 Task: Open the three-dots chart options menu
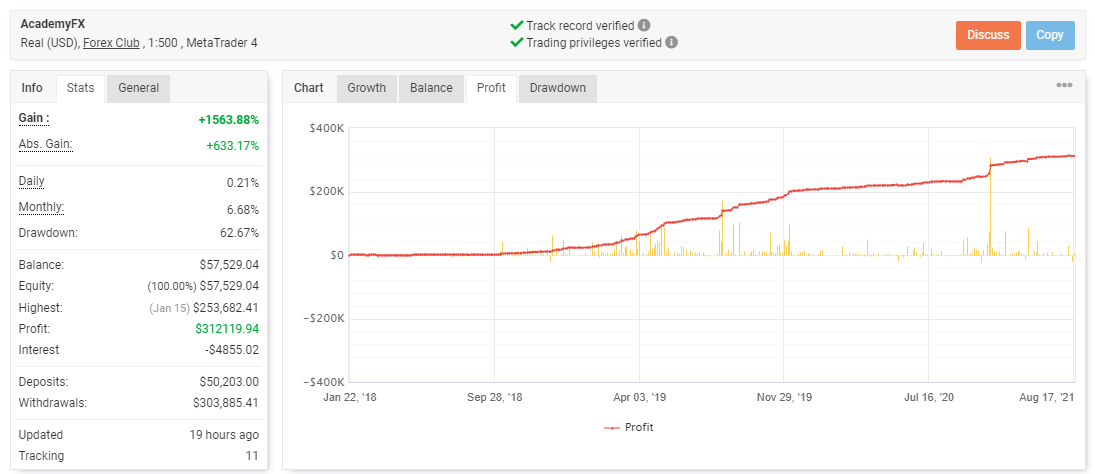point(1064,85)
